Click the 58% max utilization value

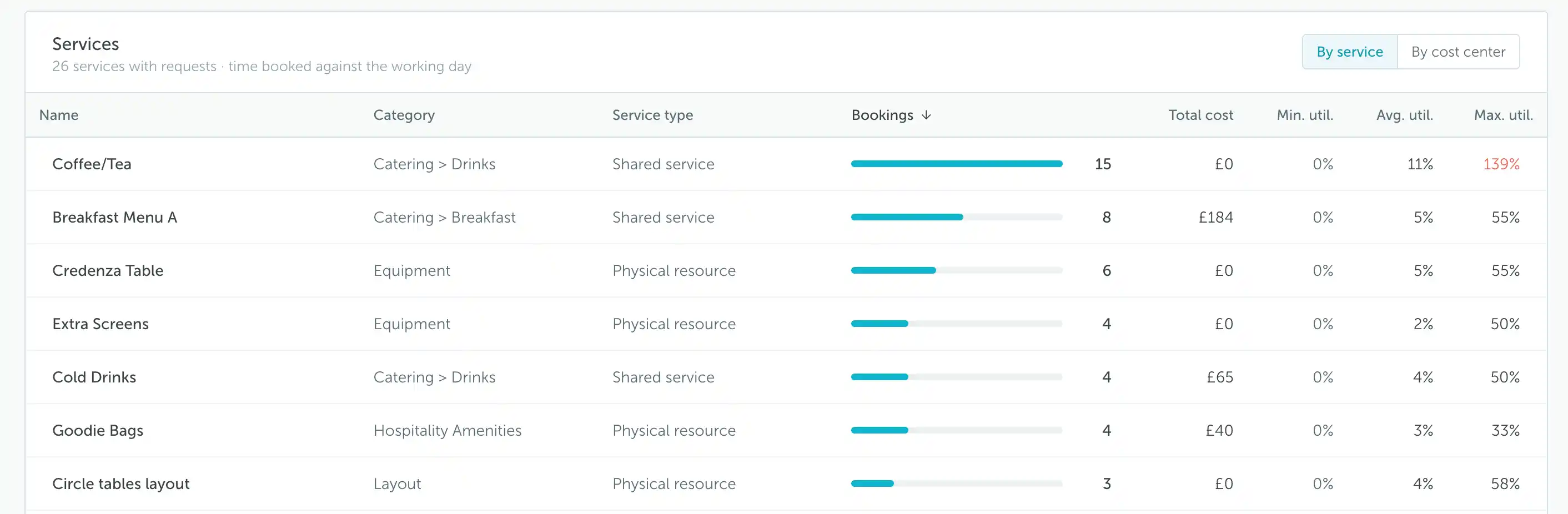(x=1505, y=483)
